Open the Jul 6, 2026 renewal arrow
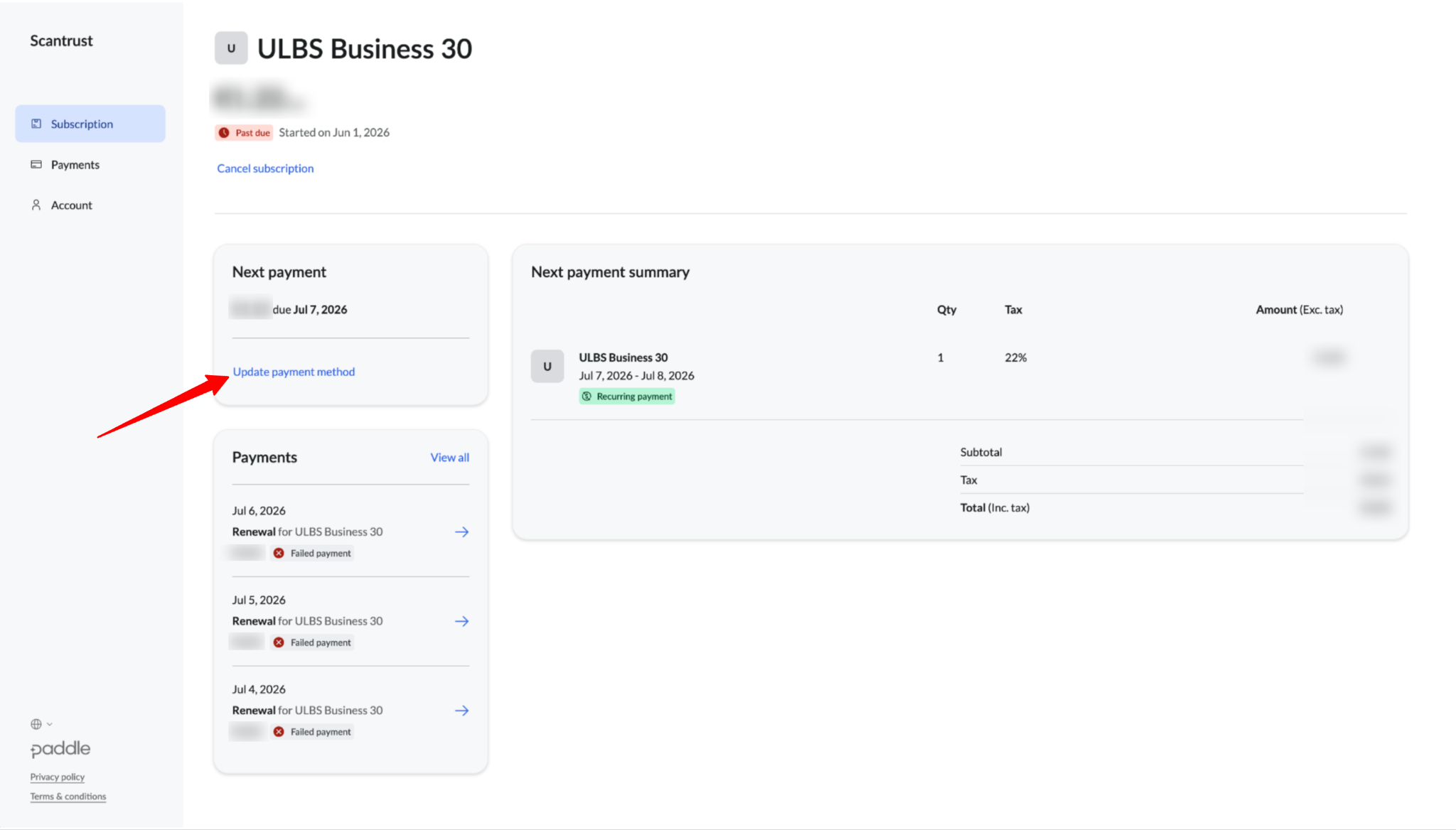The width and height of the screenshot is (1456, 830). click(462, 532)
